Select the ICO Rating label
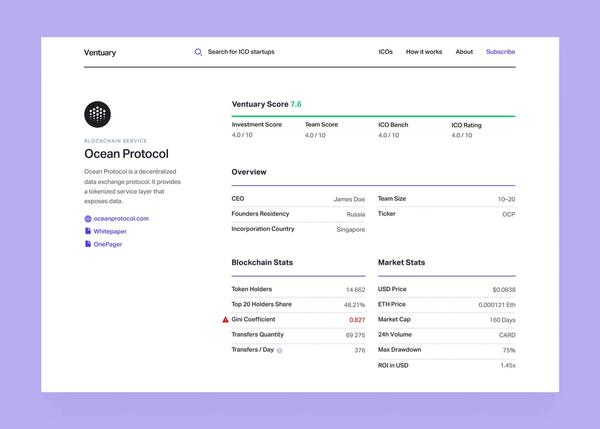 pos(466,125)
